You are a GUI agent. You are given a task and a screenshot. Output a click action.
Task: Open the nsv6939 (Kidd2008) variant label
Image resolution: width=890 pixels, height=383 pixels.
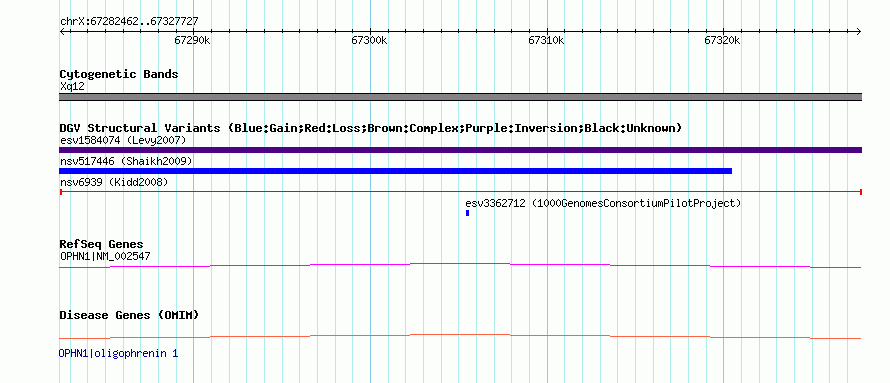114,182
